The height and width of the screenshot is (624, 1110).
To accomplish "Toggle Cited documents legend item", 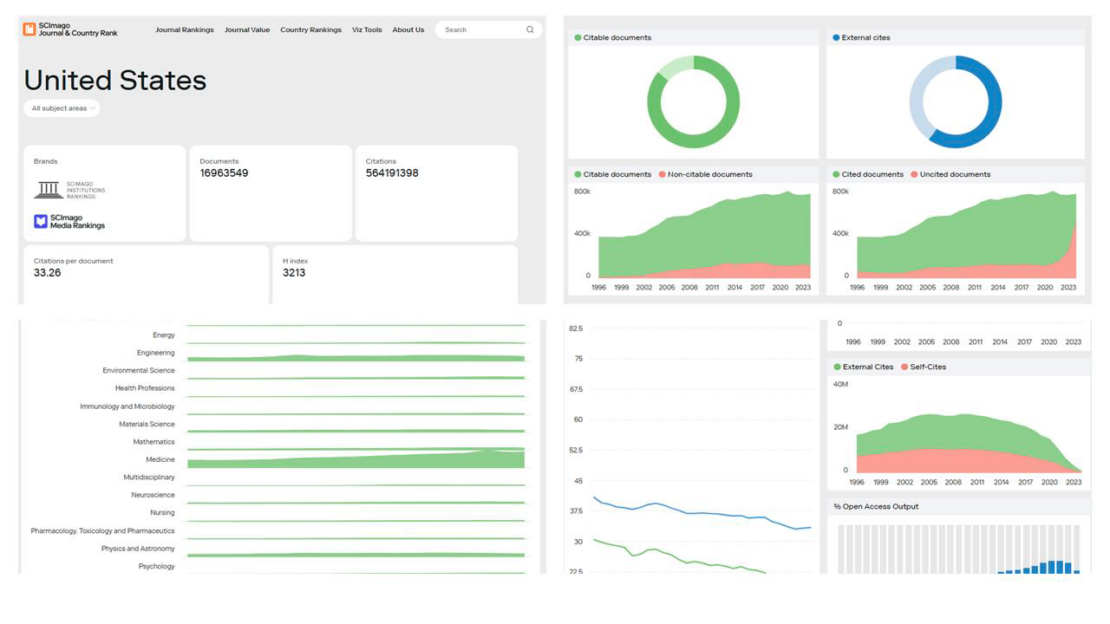I will click(868, 174).
